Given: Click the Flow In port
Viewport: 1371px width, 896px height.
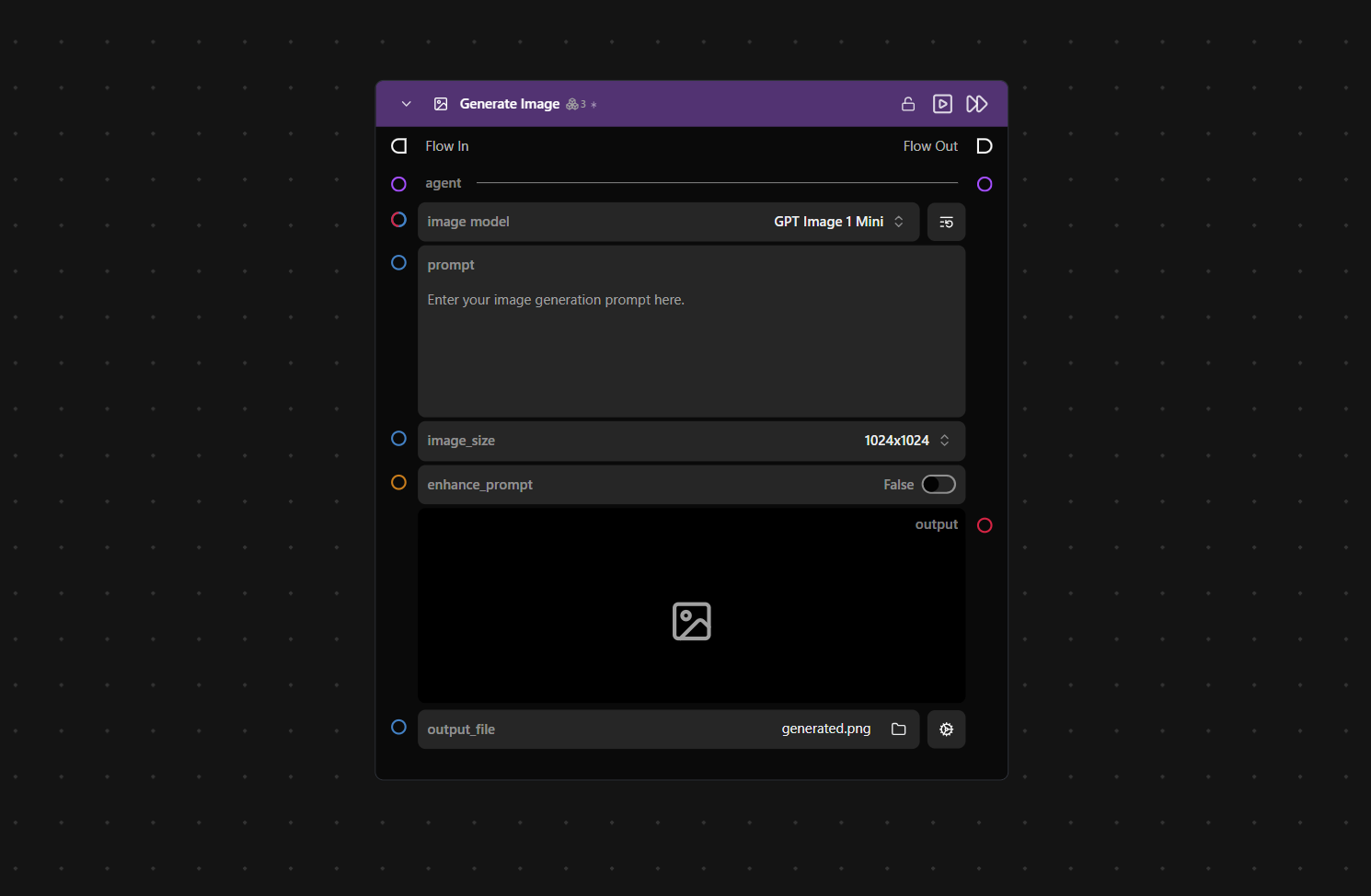Looking at the screenshot, I should [x=398, y=146].
